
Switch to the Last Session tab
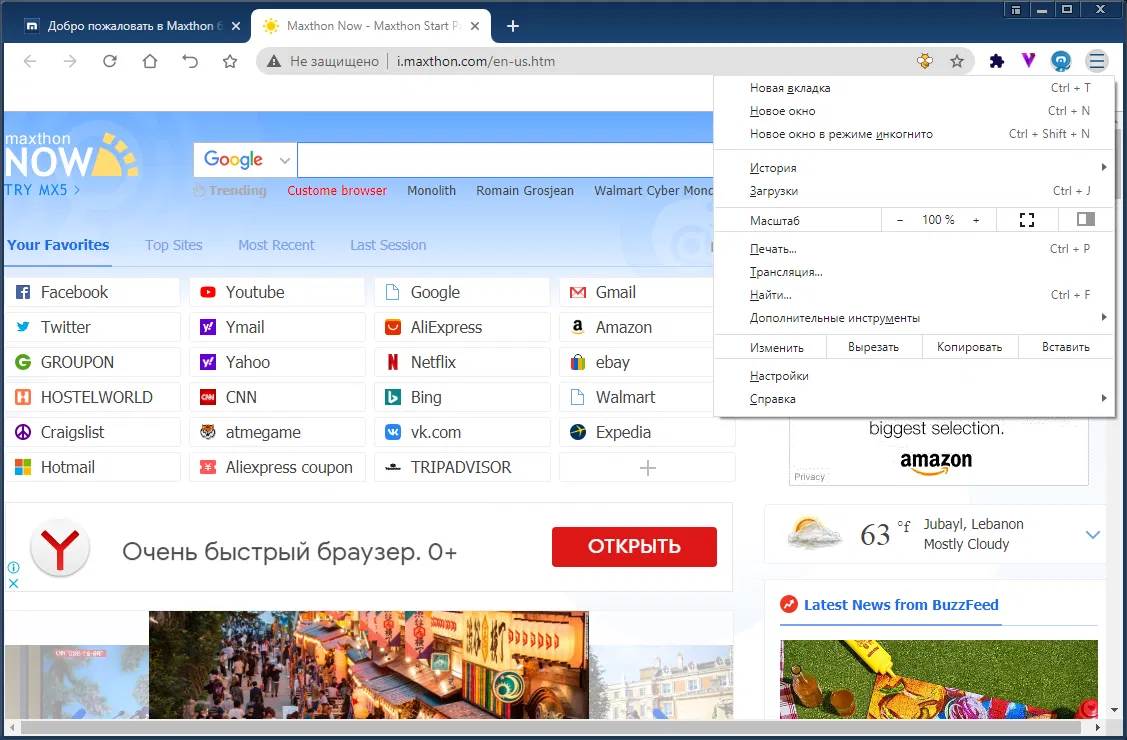[x=388, y=245]
